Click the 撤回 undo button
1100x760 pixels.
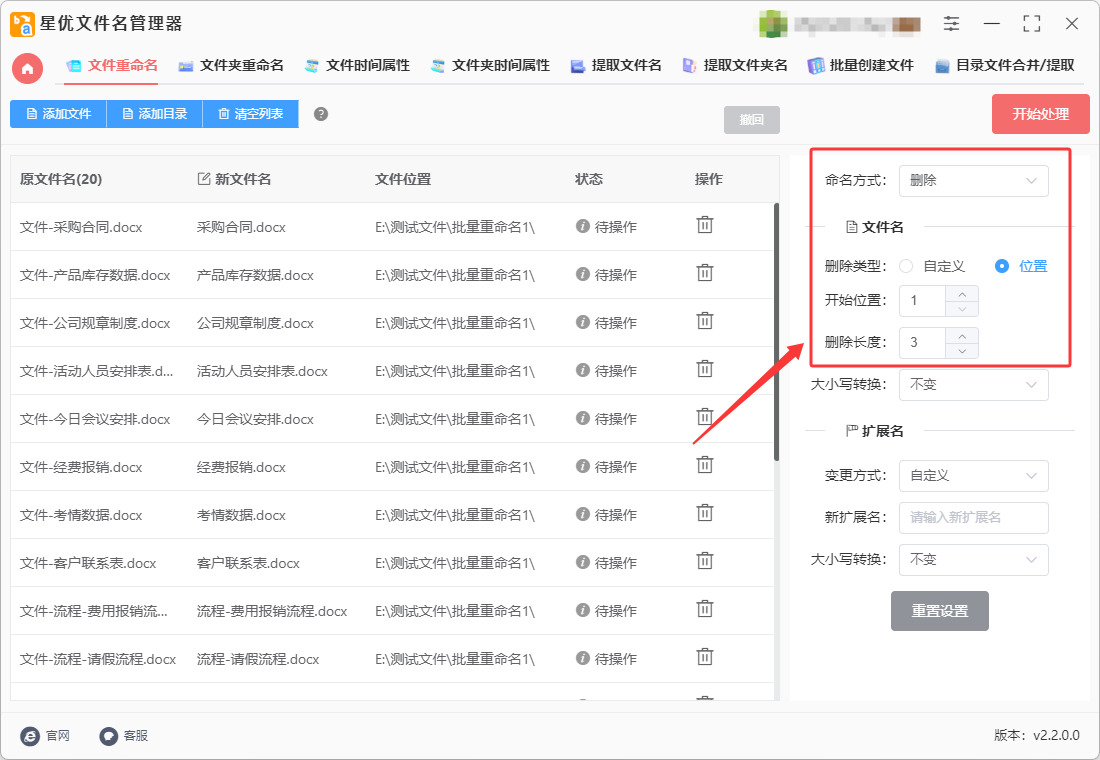[x=751, y=120]
